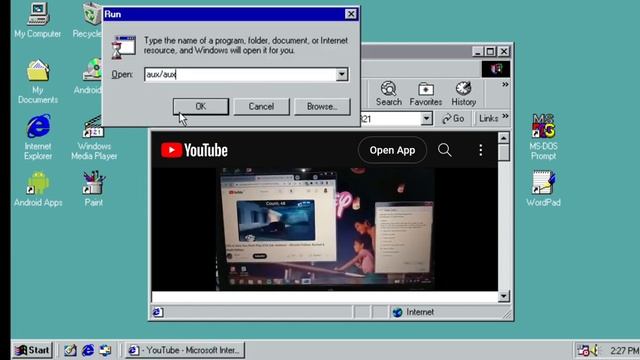The image size is (640, 360).
Task: Open the YouTube three-dot menu
Action: coord(480,150)
